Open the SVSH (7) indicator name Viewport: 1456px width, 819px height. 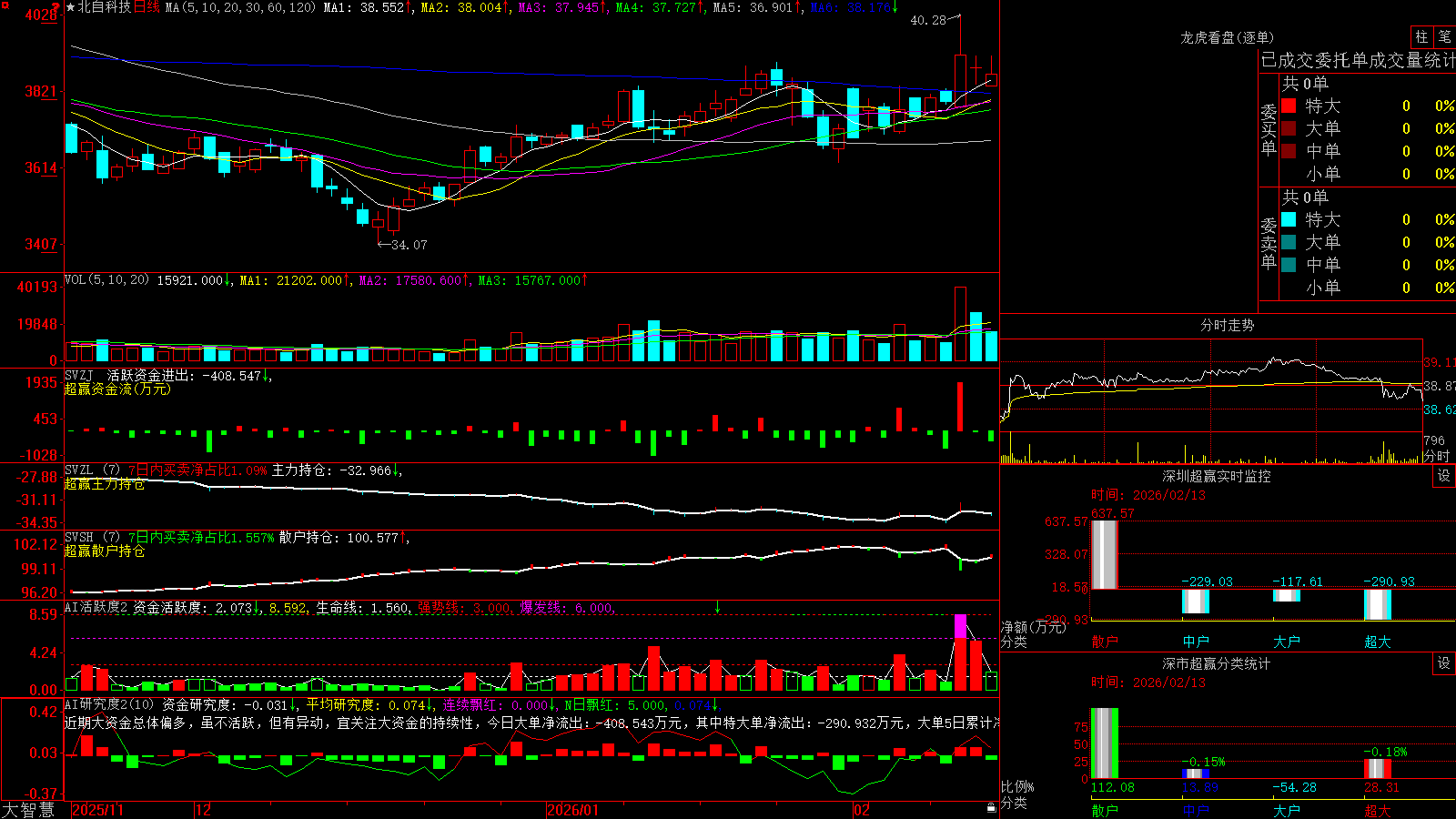click(92, 538)
